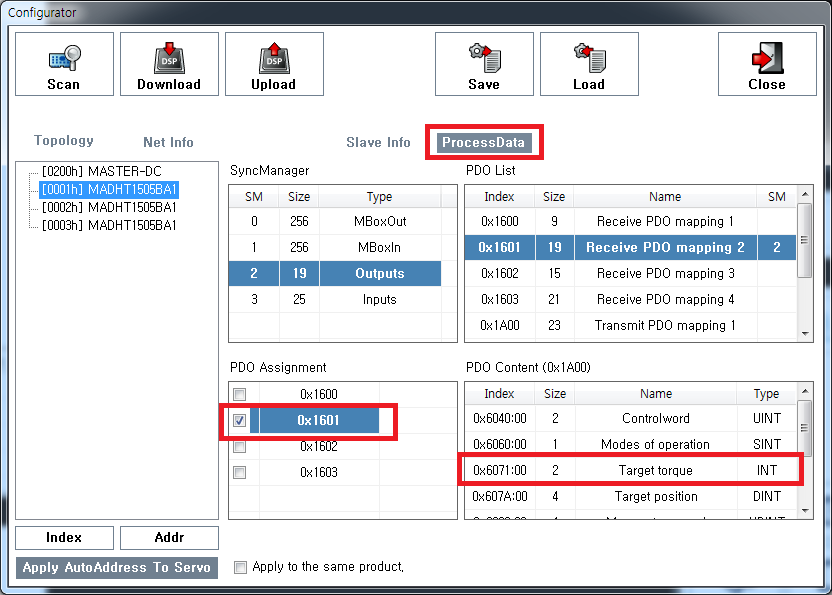Uncheck the 0x1601 PDO assignment checkbox
Image resolution: width=832 pixels, height=595 pixels.
click(x=239, y=421)
